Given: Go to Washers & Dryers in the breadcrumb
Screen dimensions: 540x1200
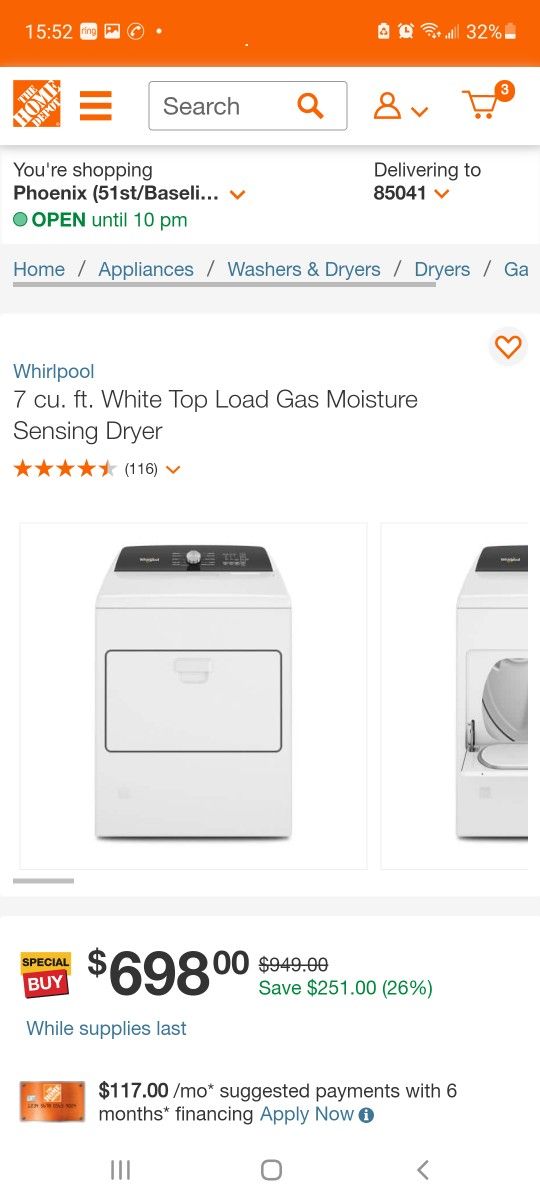Looking at the screenshot, I should click(304, 269).
